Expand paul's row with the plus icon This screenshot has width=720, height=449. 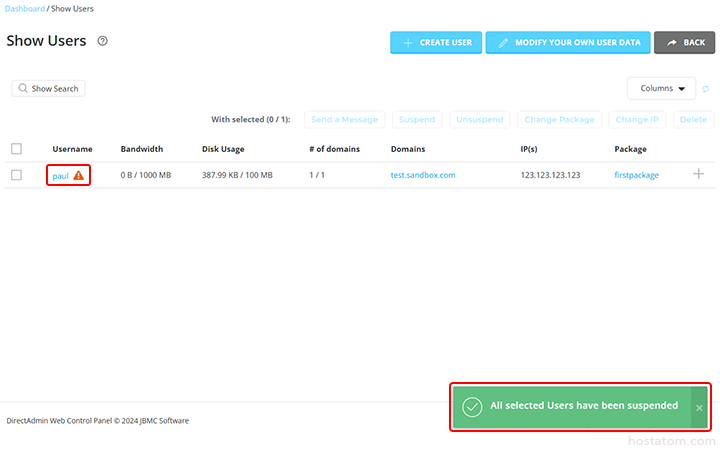698,174
